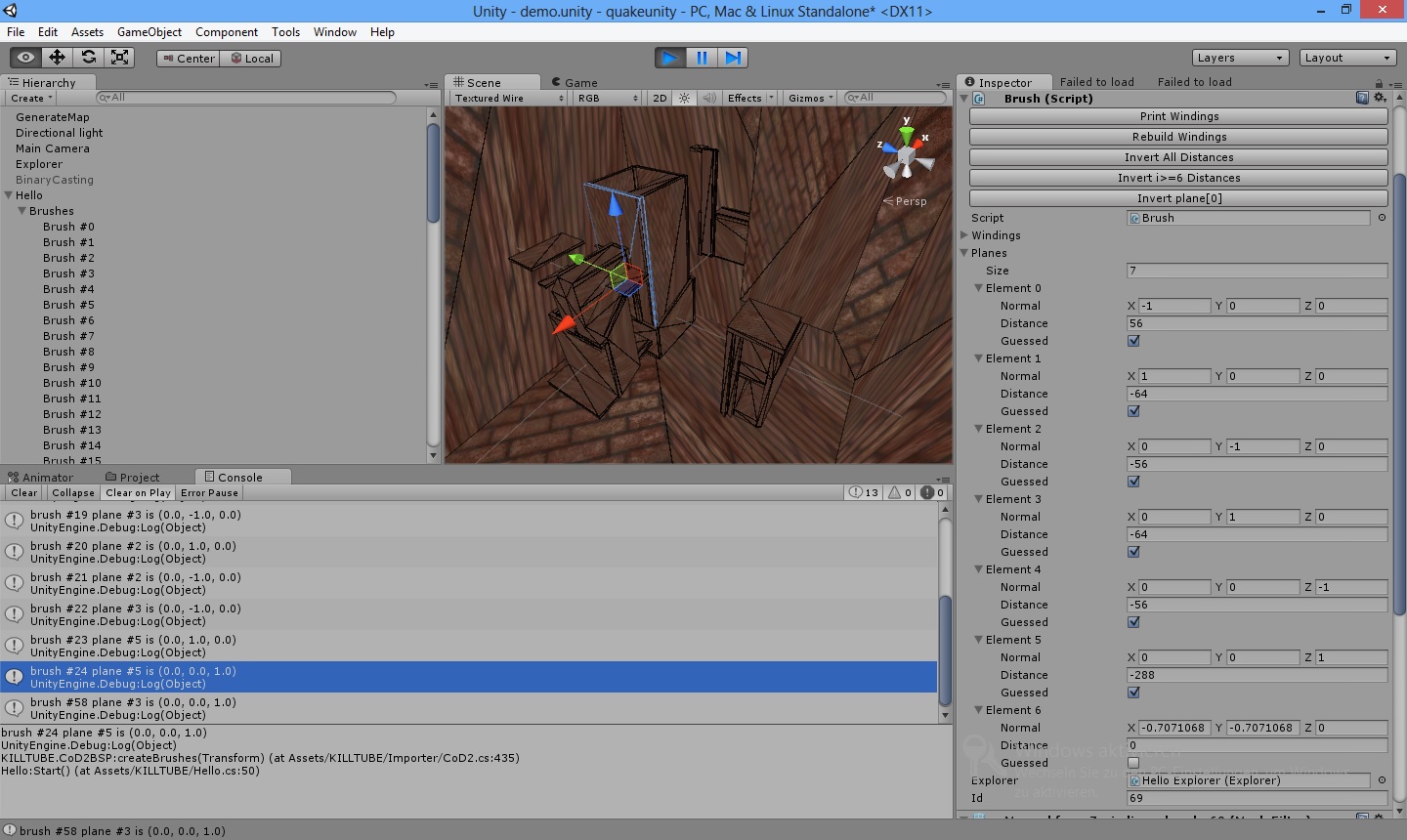
Task: Open RGB render mode dropdown
Action: pyautogui.click(x=607, y=98)
